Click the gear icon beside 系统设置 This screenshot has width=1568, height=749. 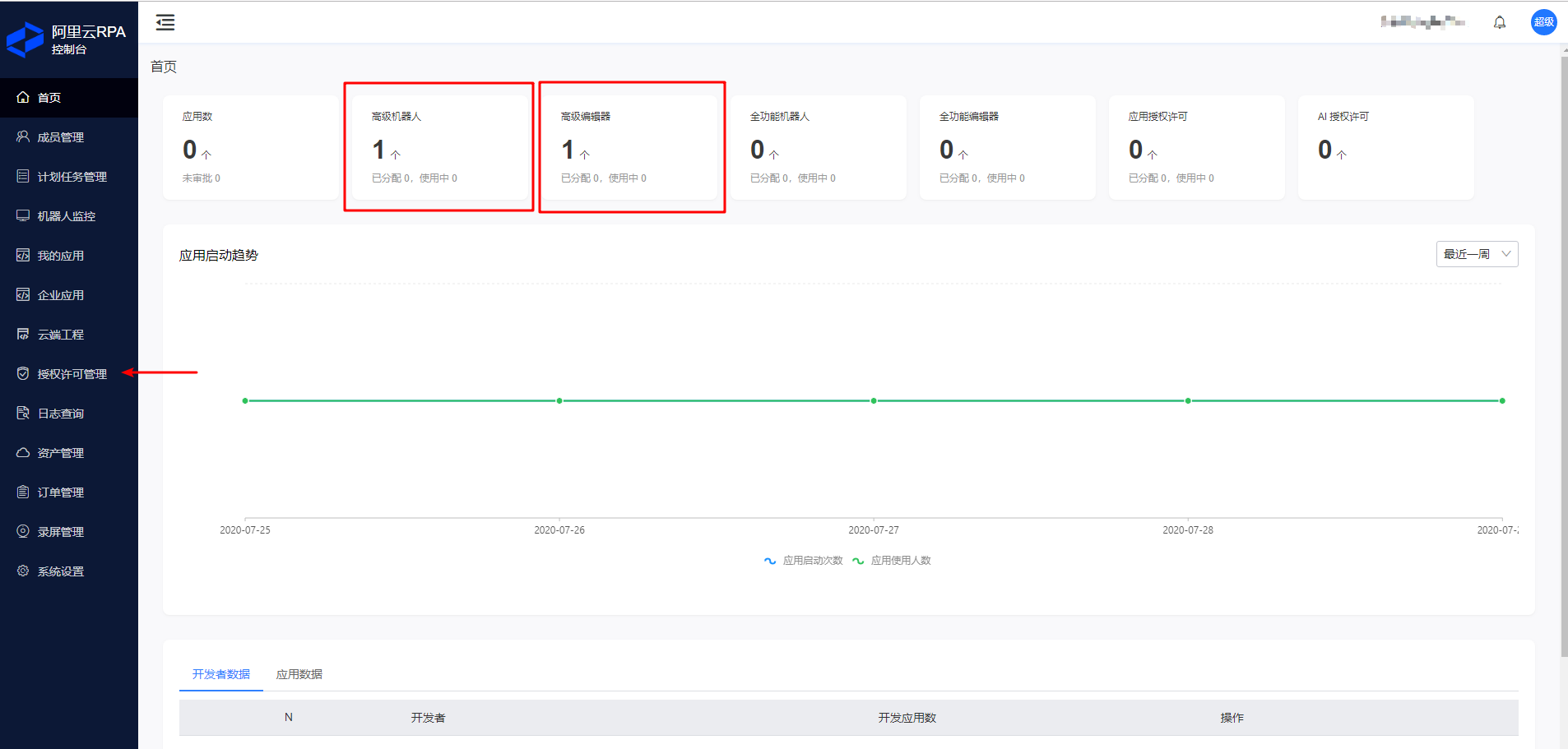tap(23, 571)
